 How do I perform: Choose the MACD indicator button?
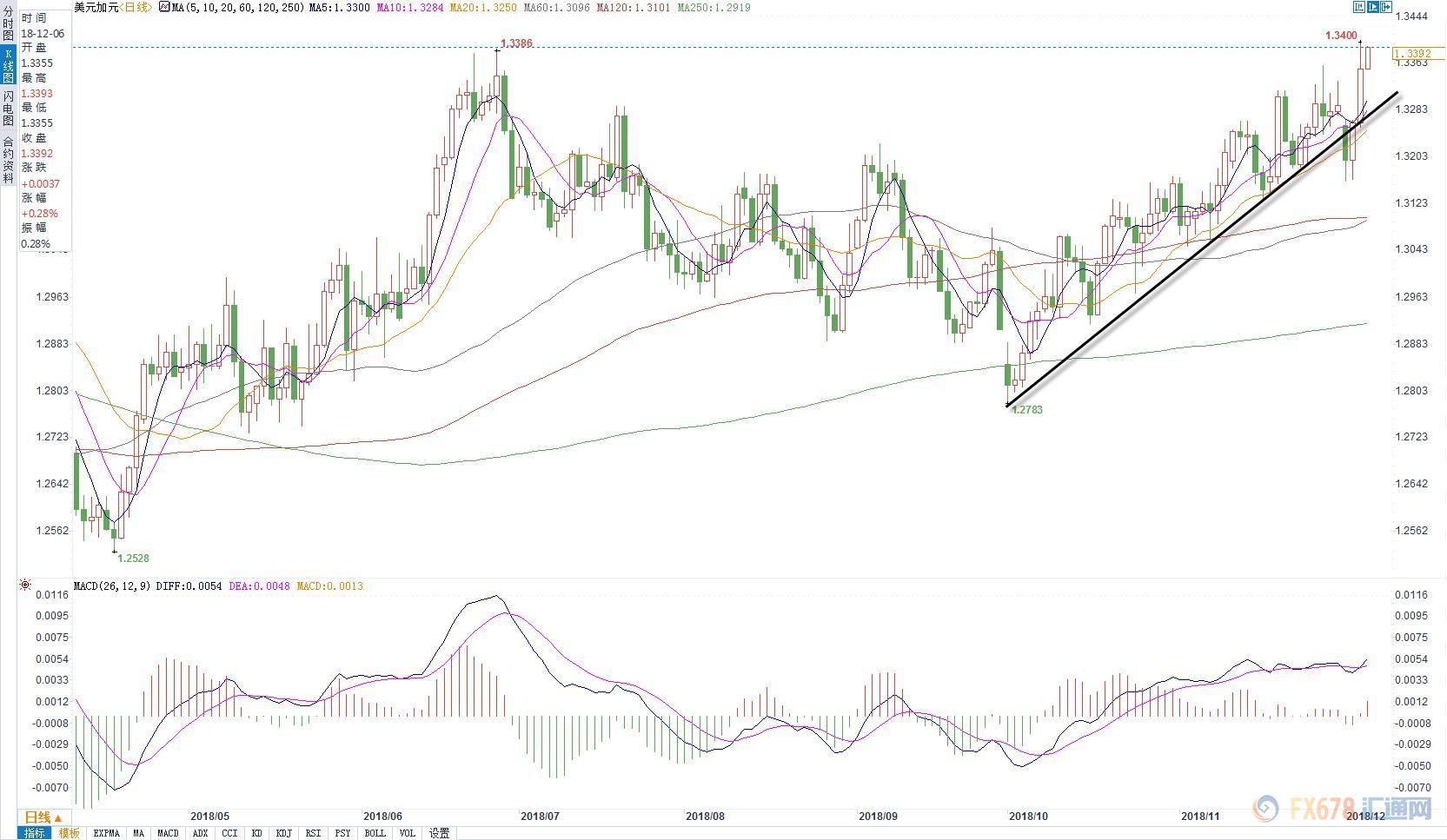[168, 833]
